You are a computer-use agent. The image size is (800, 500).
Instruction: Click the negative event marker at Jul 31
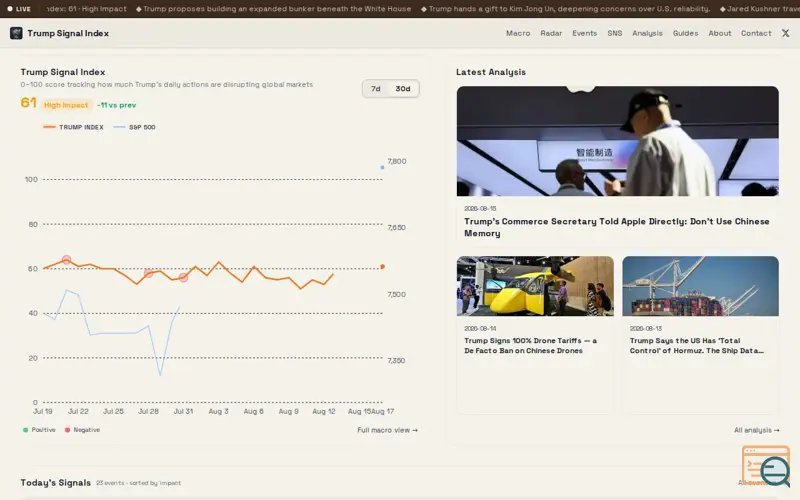(x=184, y=278)
